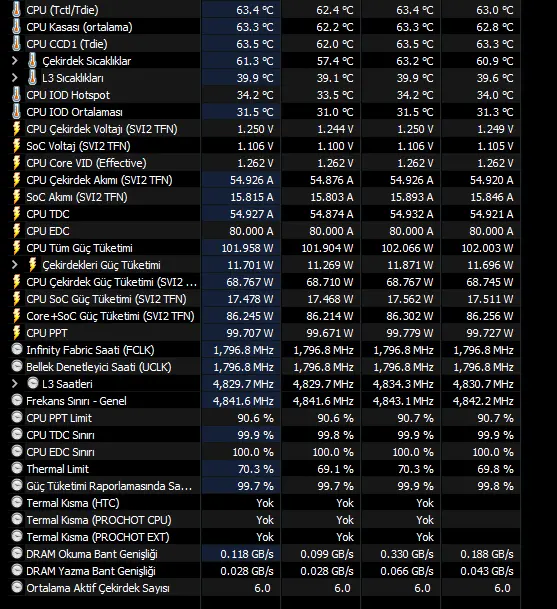This screenshot has width=557, height=609.
Task: Select the CPU PPT label
Action: pyautogui.click(x=47, y=333)
